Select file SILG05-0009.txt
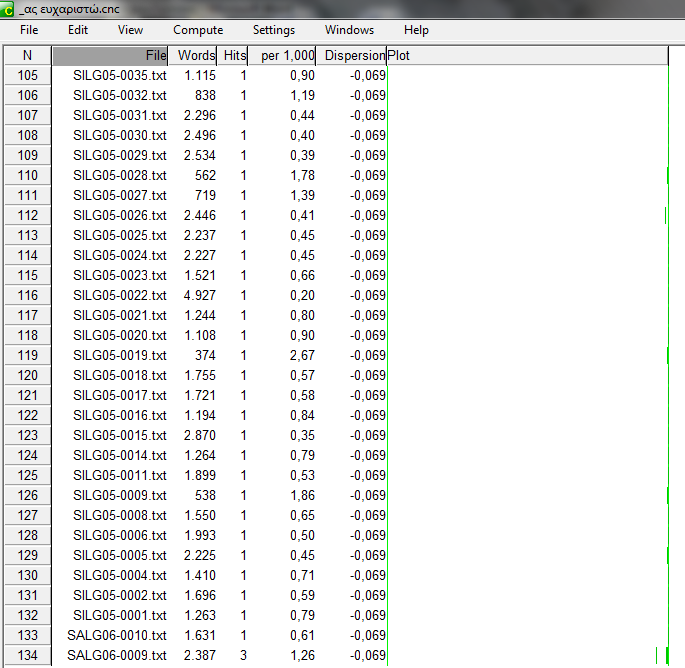The width and height of the screenshot is (685, 668). point(120,496)
